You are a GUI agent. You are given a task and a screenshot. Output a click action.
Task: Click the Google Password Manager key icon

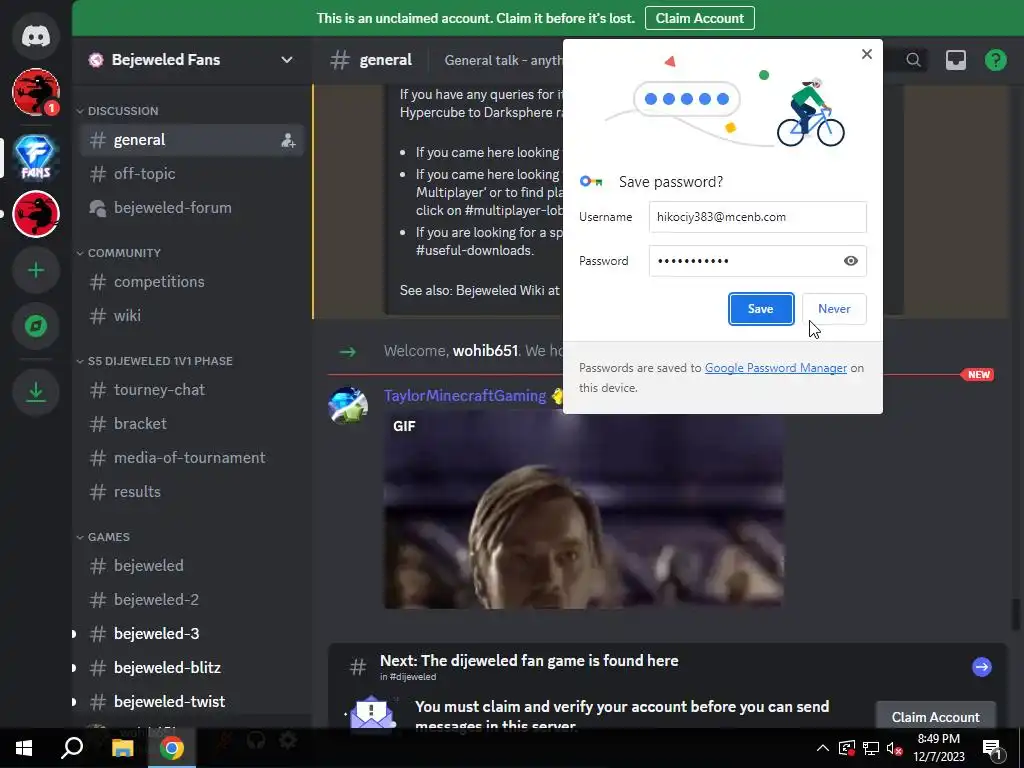(x=591, y=182)
